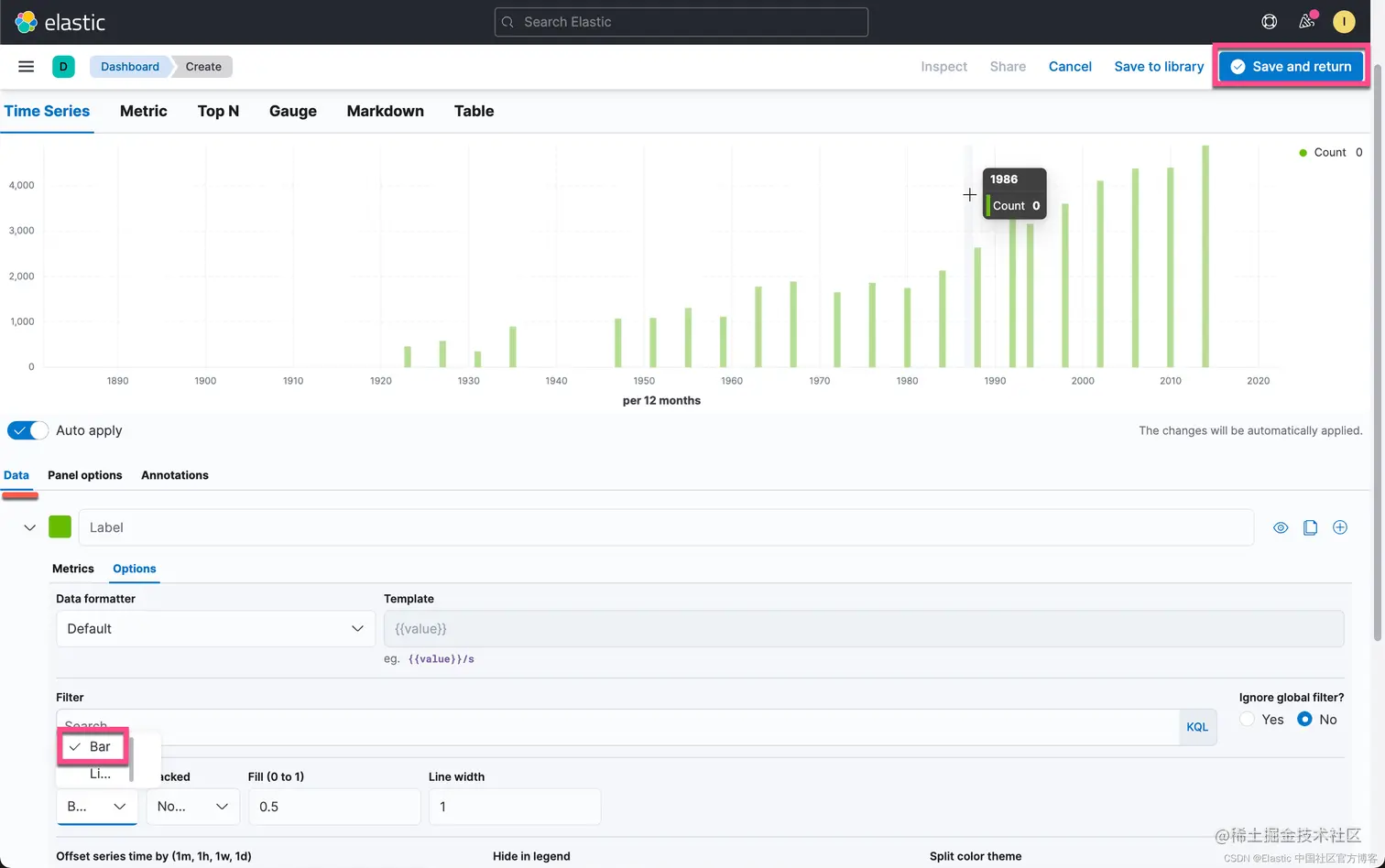This screenshot has width=1385, height=868.
Task: Open the newsfeed notifications icon
Action: coord(1307,22)
